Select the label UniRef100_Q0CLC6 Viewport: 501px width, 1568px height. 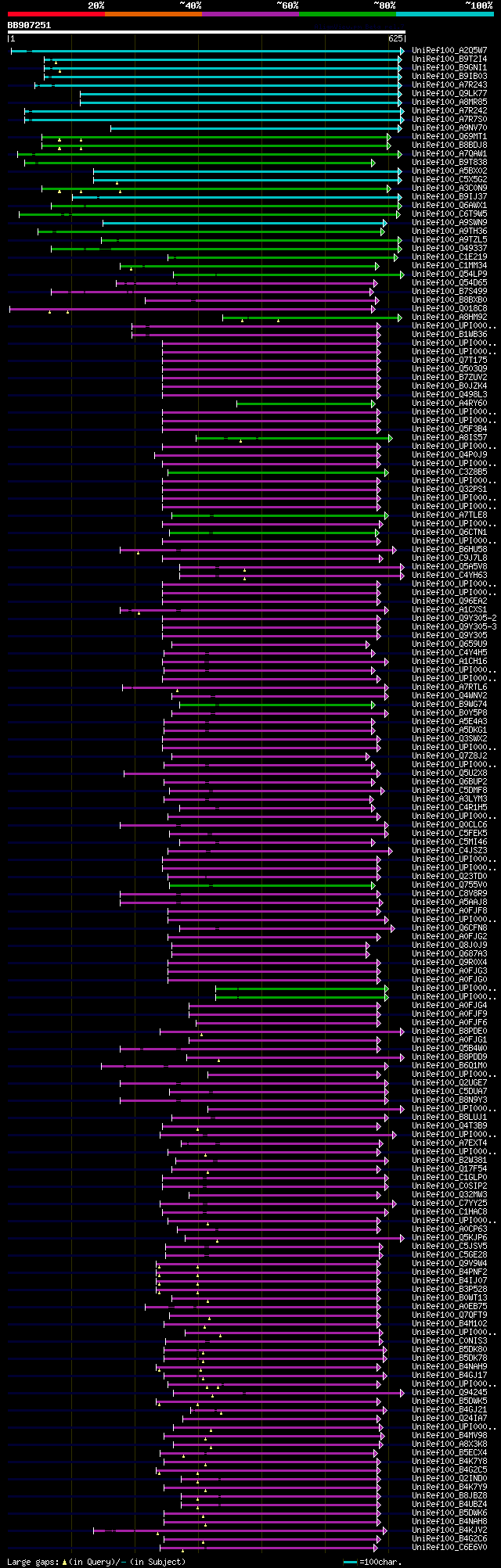click(x=449, y=825)
